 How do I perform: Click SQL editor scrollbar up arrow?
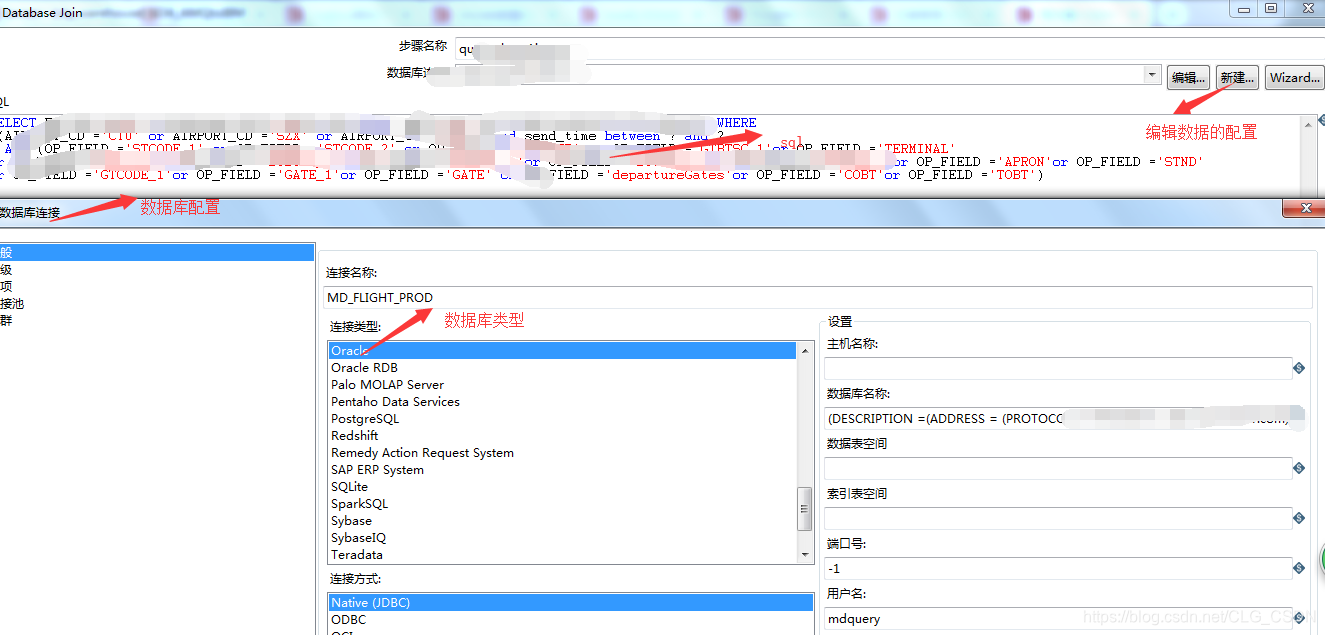coord(1308,123)
